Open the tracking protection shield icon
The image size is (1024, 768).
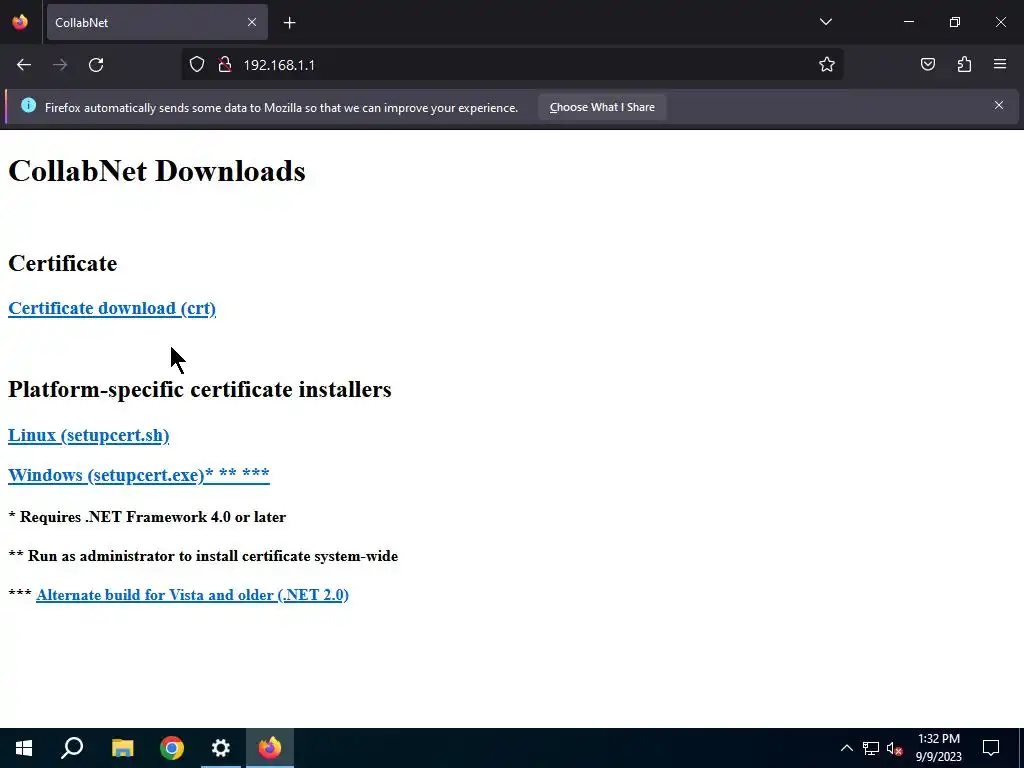[x=197, y=65]
